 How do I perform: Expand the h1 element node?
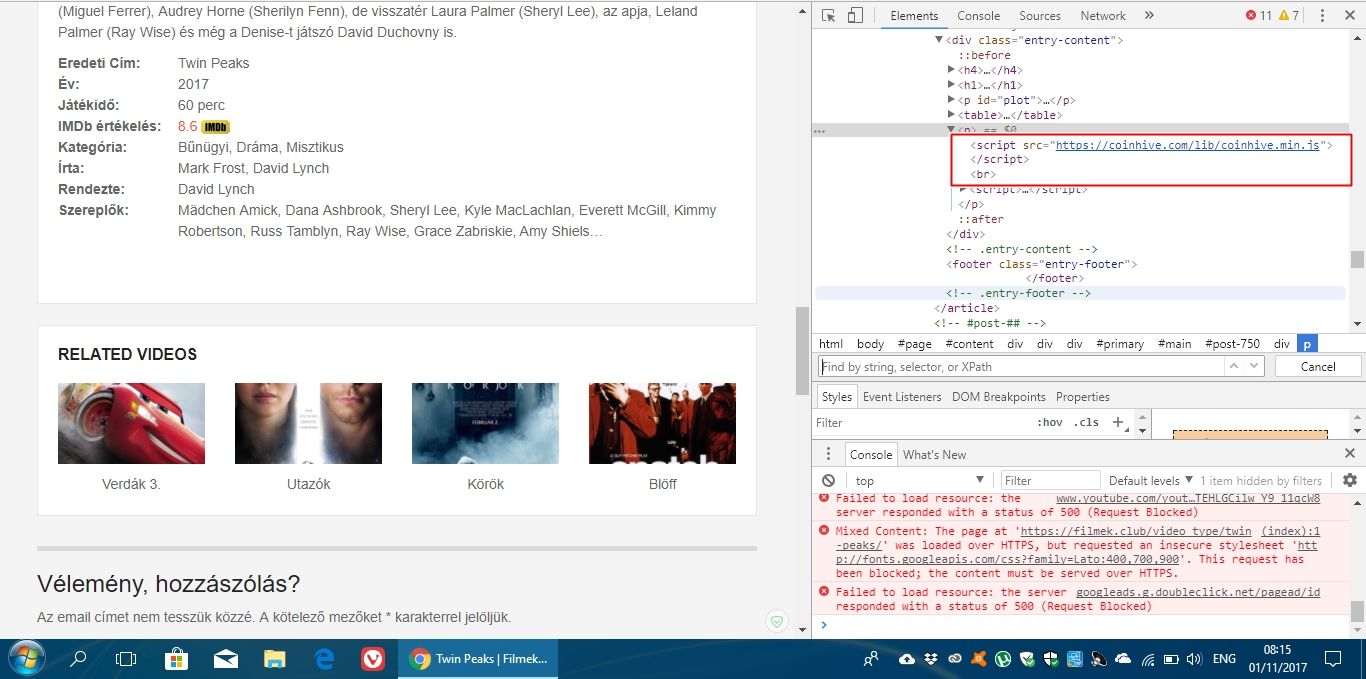tap(951, 85)
